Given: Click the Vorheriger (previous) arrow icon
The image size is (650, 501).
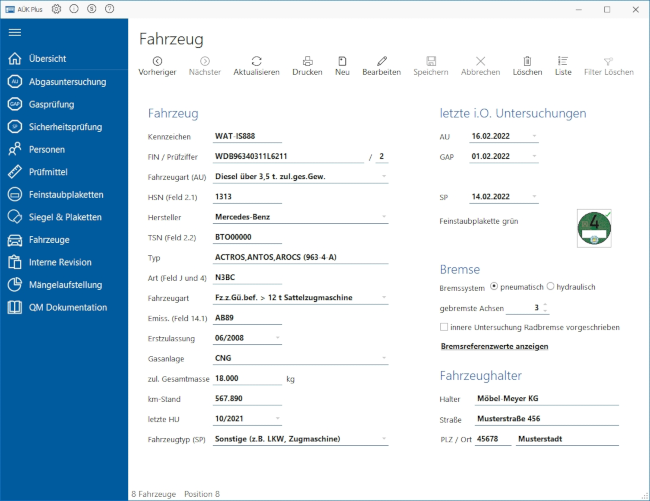Looking at the screenshot, I should pos(158,61).
